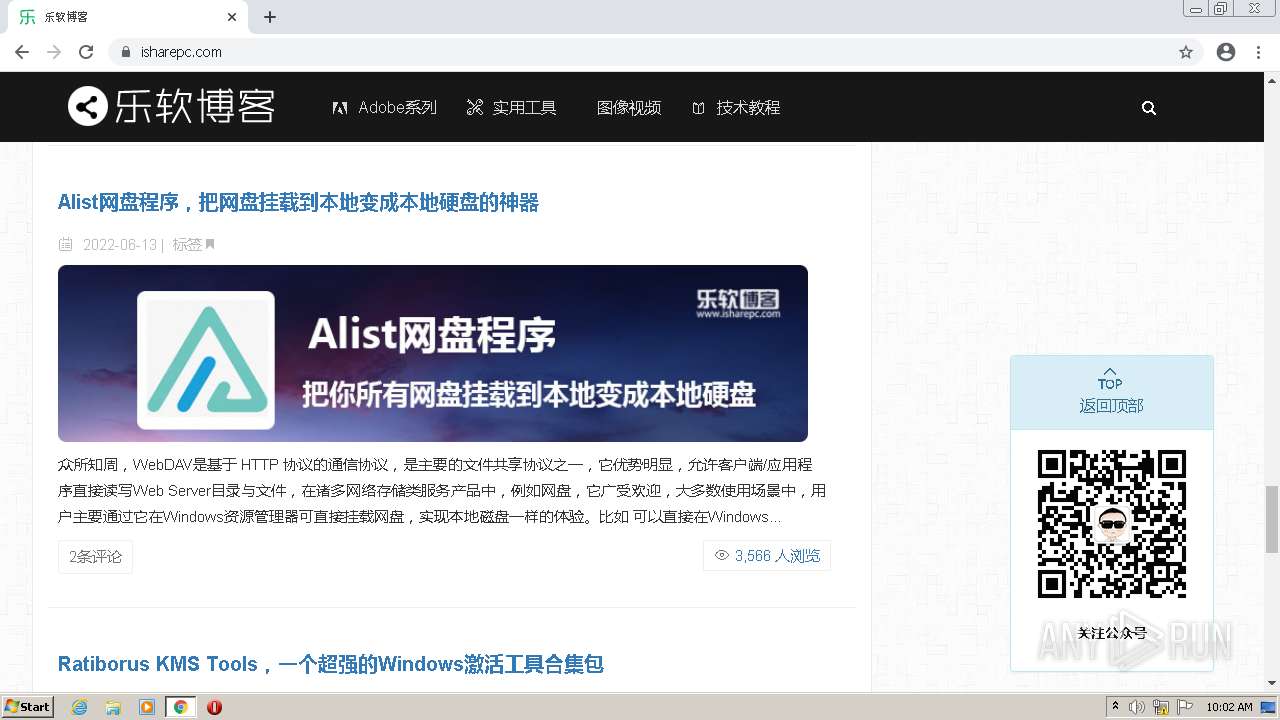Image resolution: width=1280 pixels, height=720 pixels.
Task: Click the Chrome taskbar icon
Action: (x=180, y=707)
